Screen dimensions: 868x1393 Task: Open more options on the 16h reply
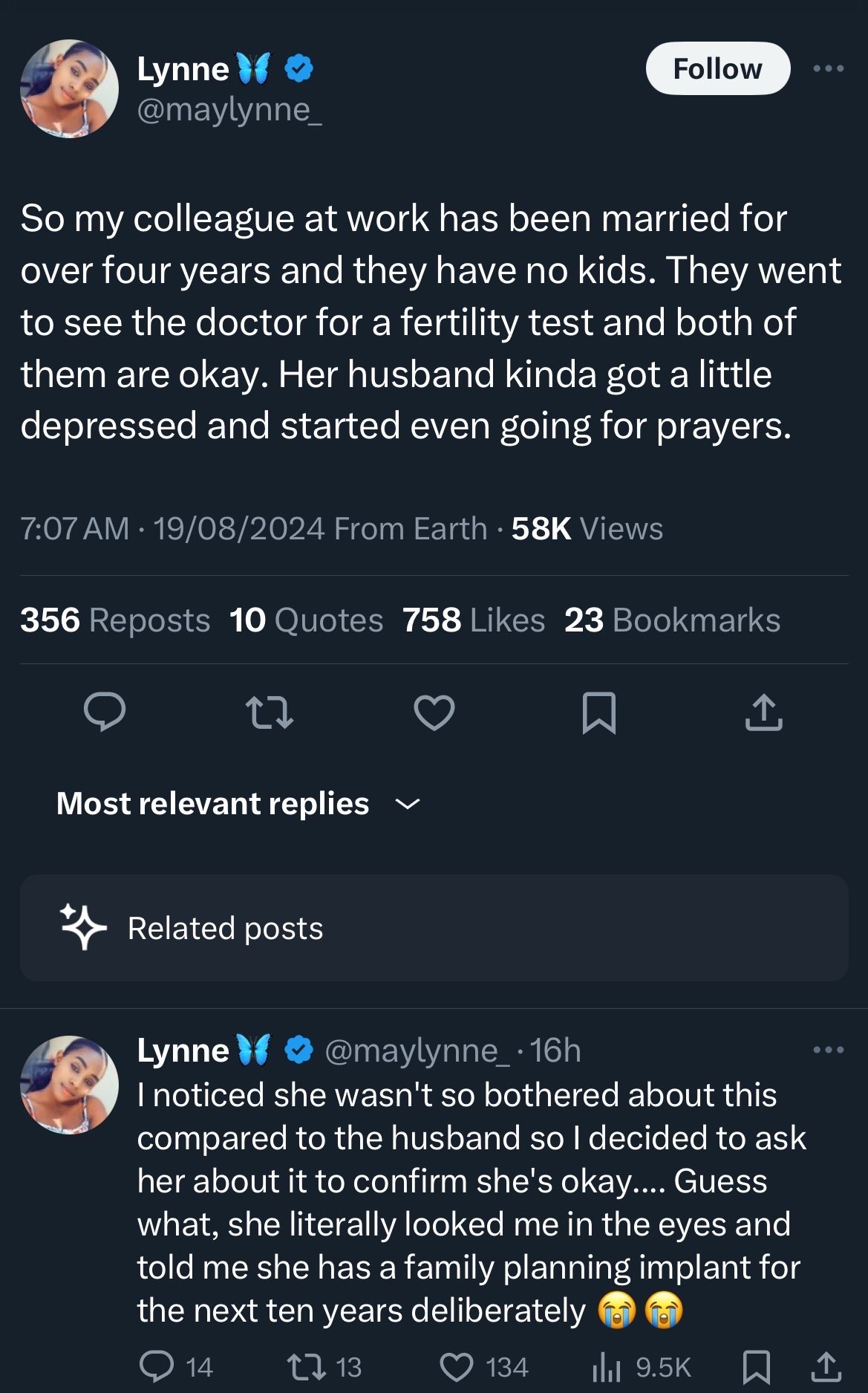[829, 1050]
